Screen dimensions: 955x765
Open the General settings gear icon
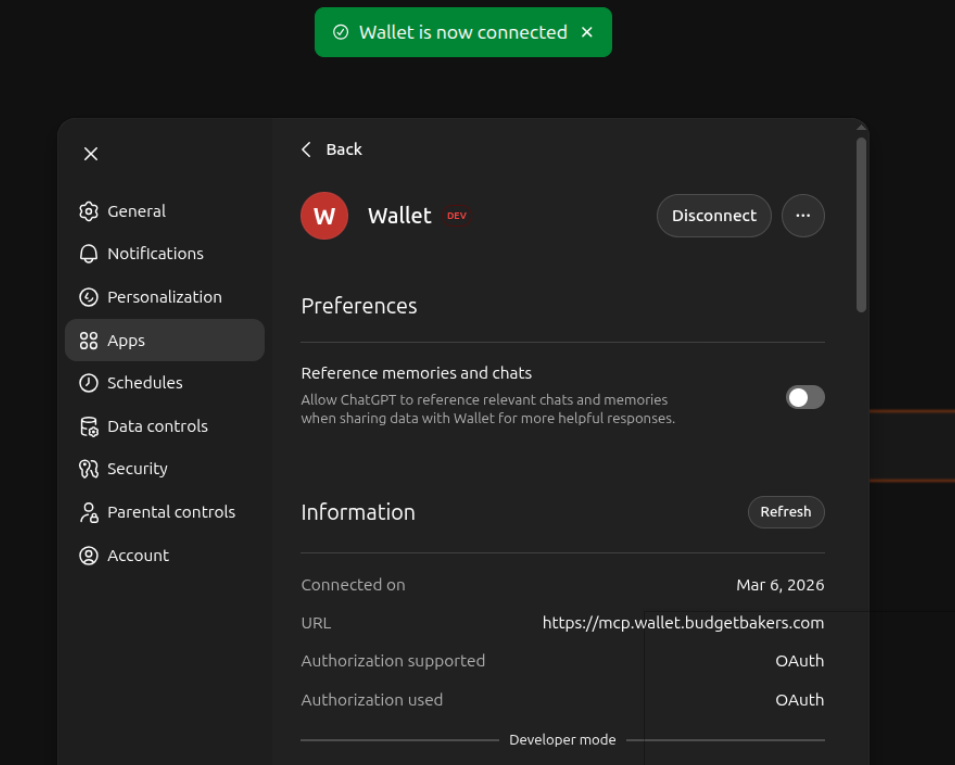[89, 211]
